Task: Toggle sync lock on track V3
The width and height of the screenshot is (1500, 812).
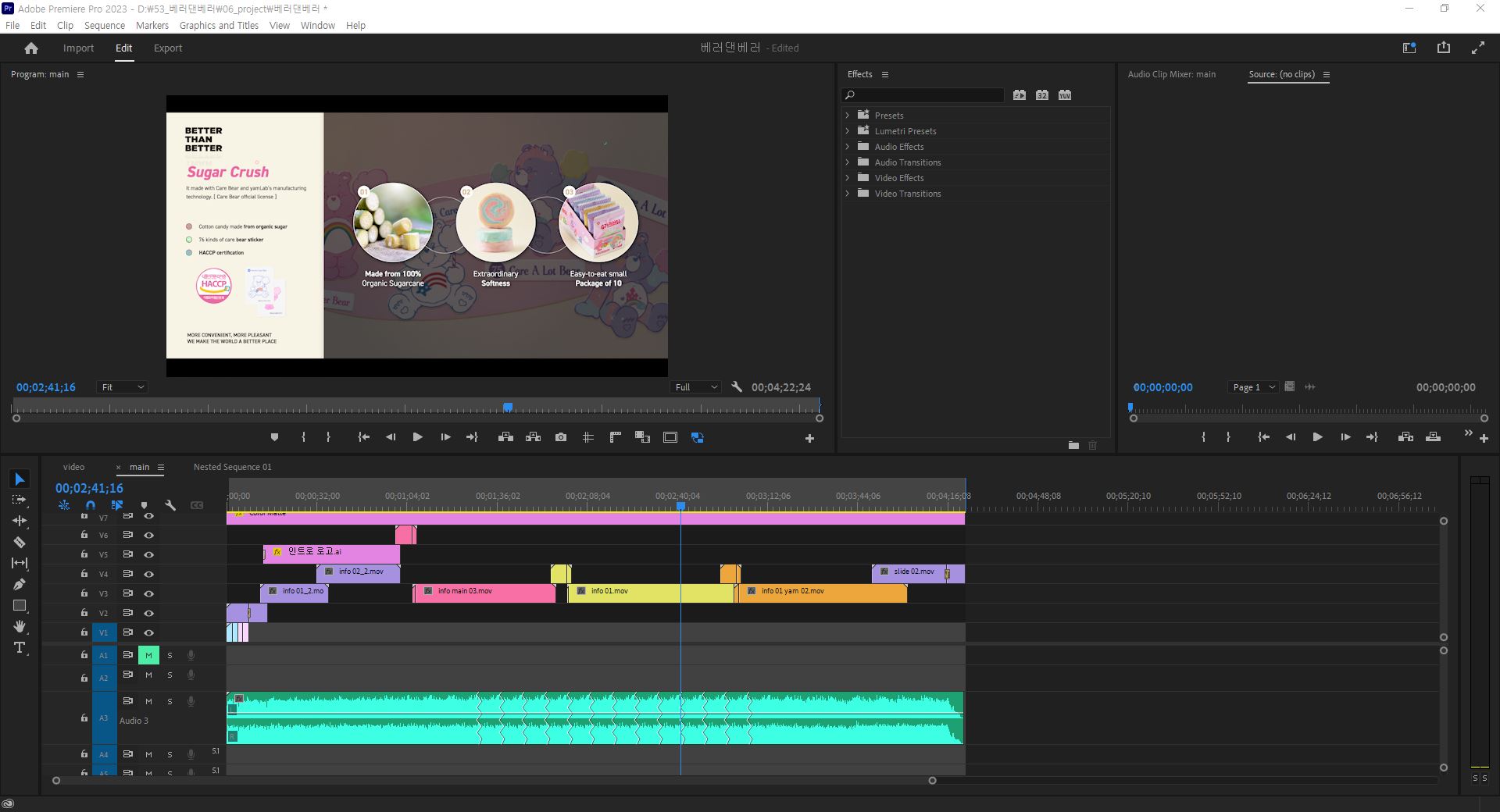Action: click(128, 593)
